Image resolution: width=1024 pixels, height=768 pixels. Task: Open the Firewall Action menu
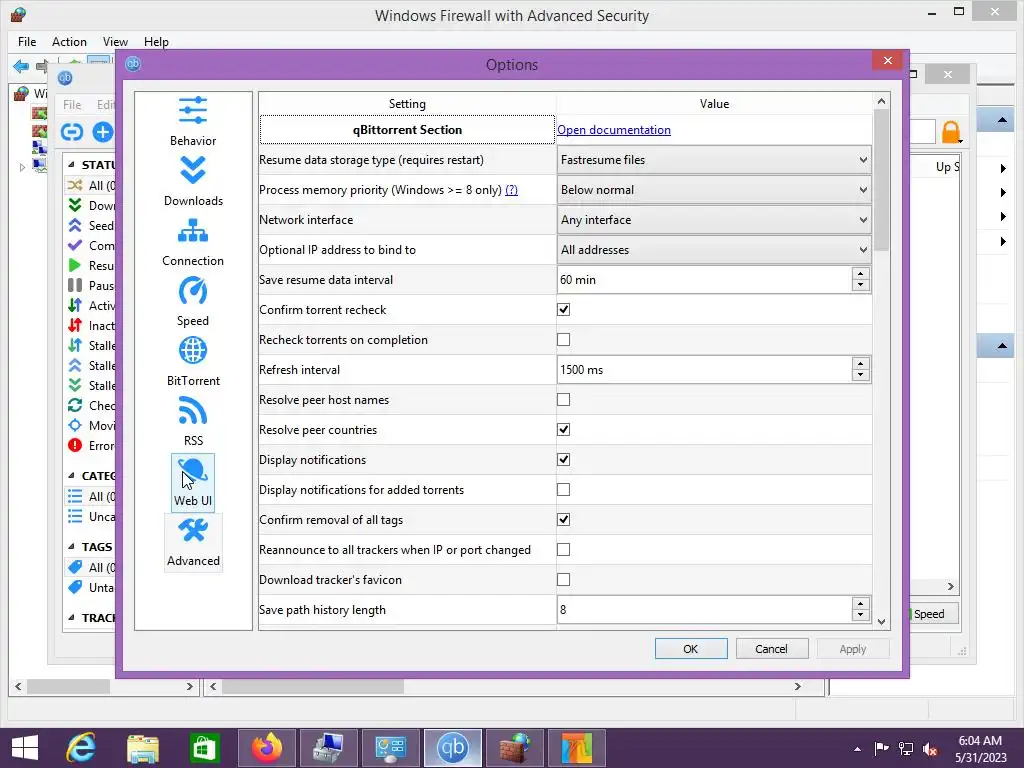click(69, 42)
